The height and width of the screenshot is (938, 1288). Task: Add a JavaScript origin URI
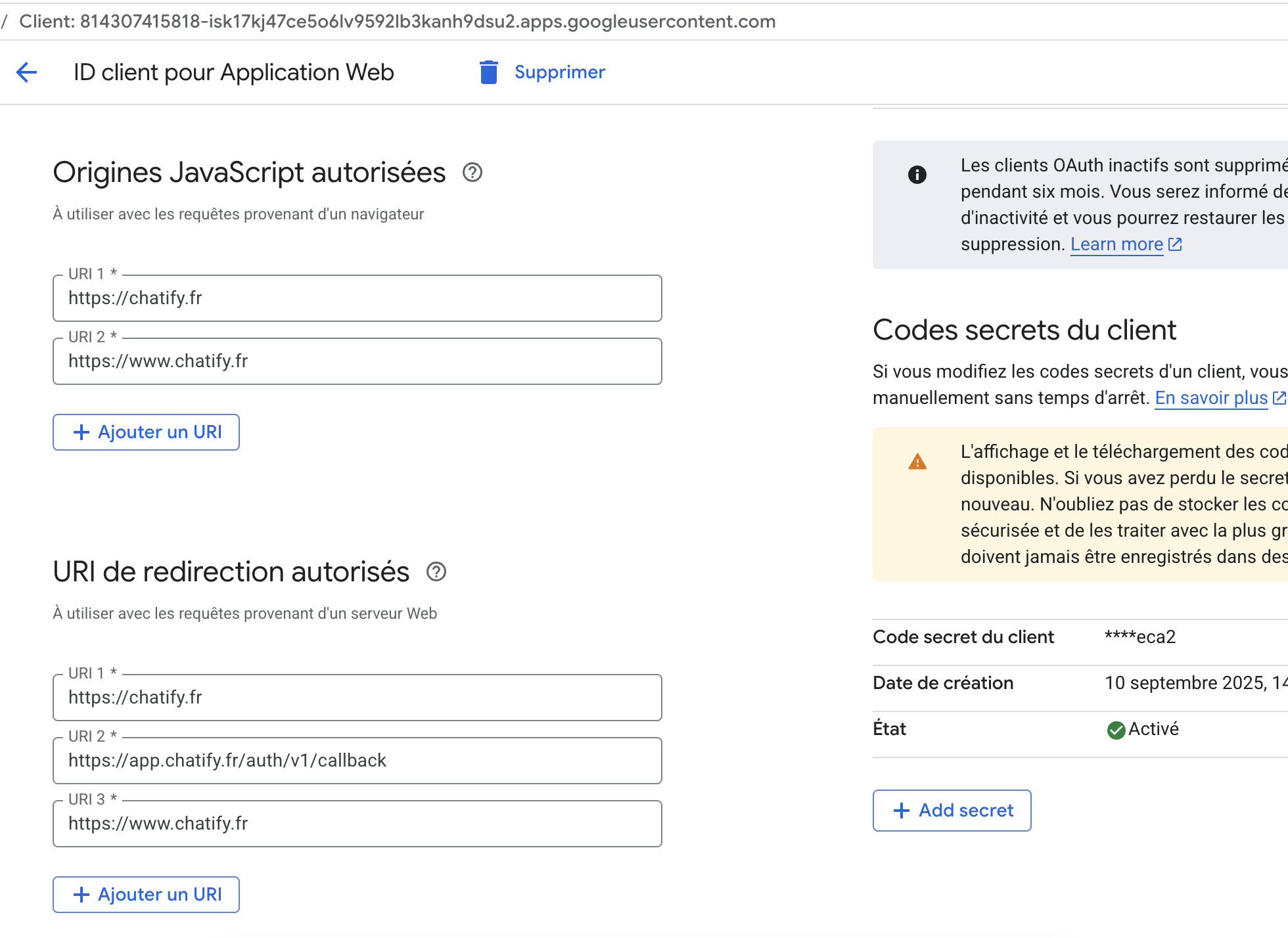(x=146, y=432)
